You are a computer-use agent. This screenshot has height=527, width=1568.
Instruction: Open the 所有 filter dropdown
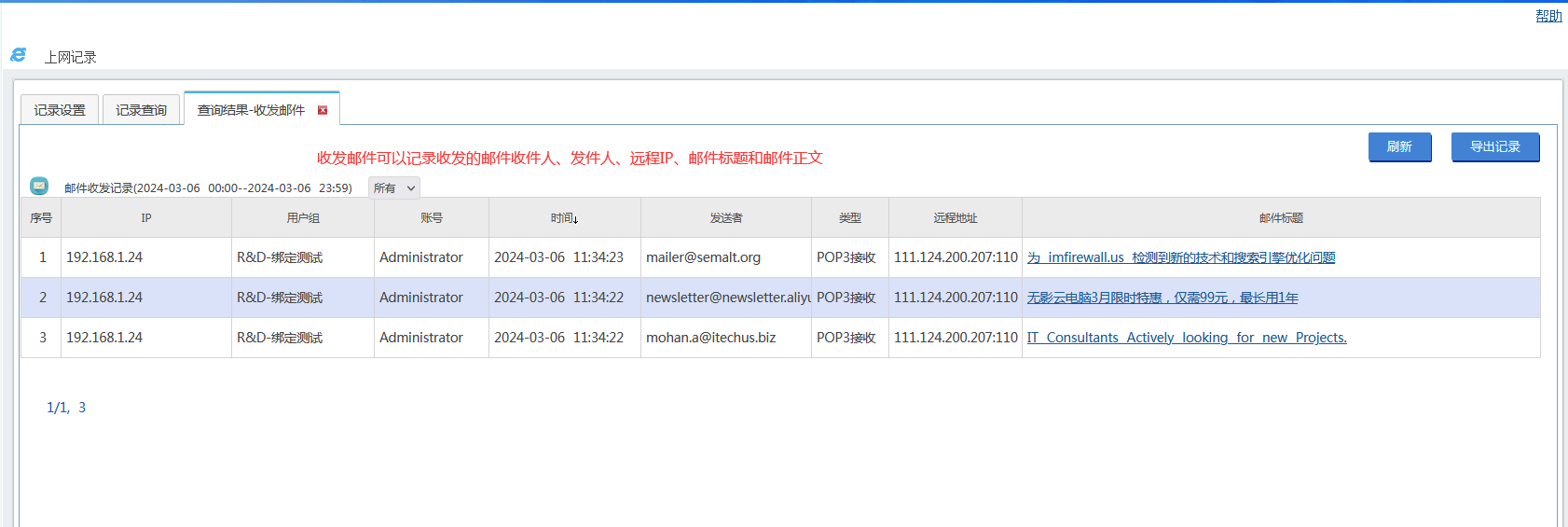tap(393, 187)
